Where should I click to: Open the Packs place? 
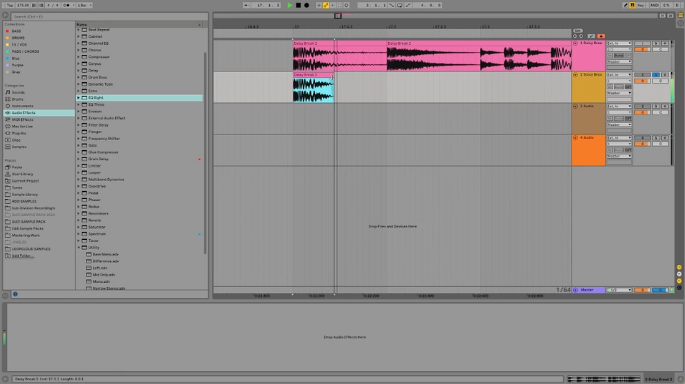tap(17, 167)
